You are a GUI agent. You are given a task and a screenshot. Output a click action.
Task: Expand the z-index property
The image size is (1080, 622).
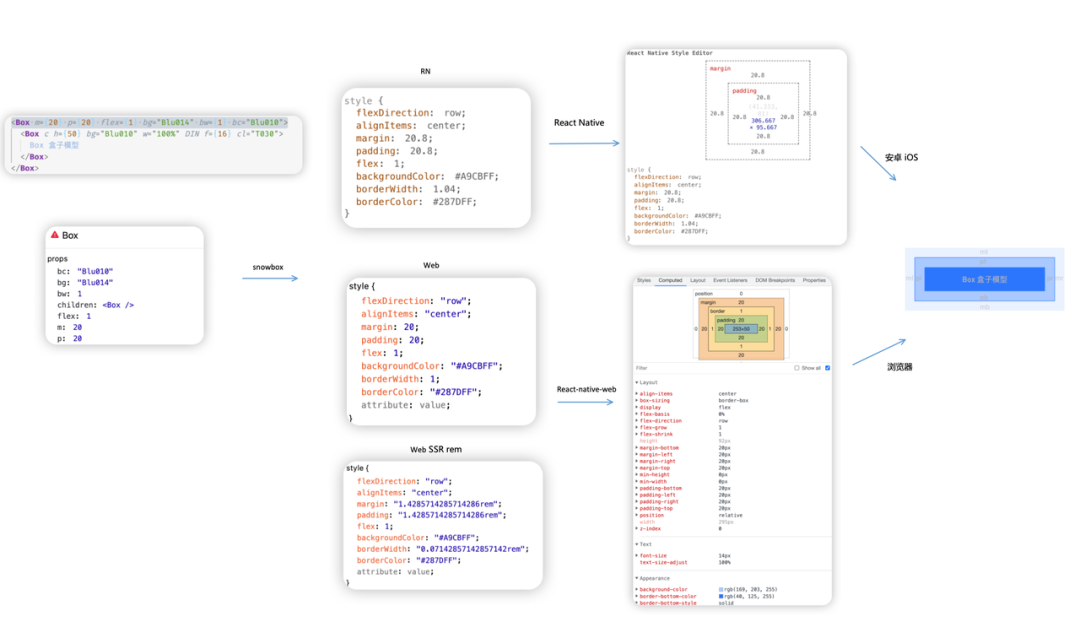pyautogui.click(x=636, y=529)
